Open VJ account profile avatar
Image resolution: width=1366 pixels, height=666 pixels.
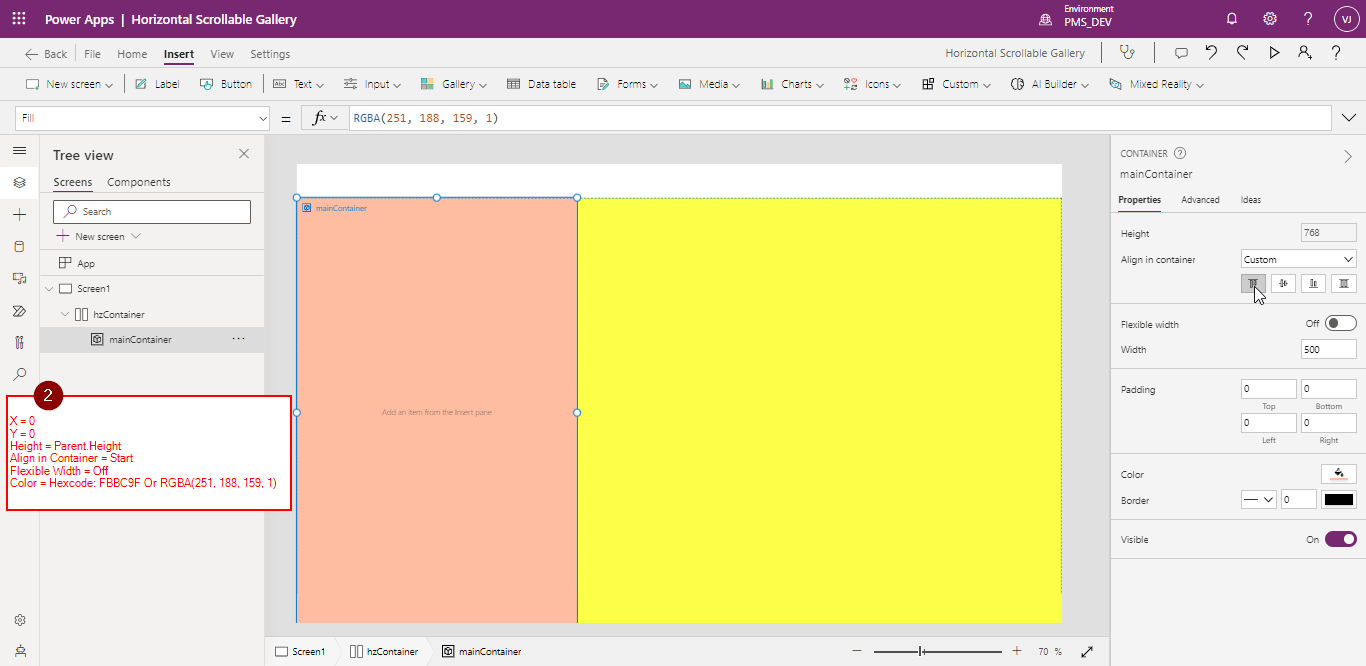pos(1346,19)
